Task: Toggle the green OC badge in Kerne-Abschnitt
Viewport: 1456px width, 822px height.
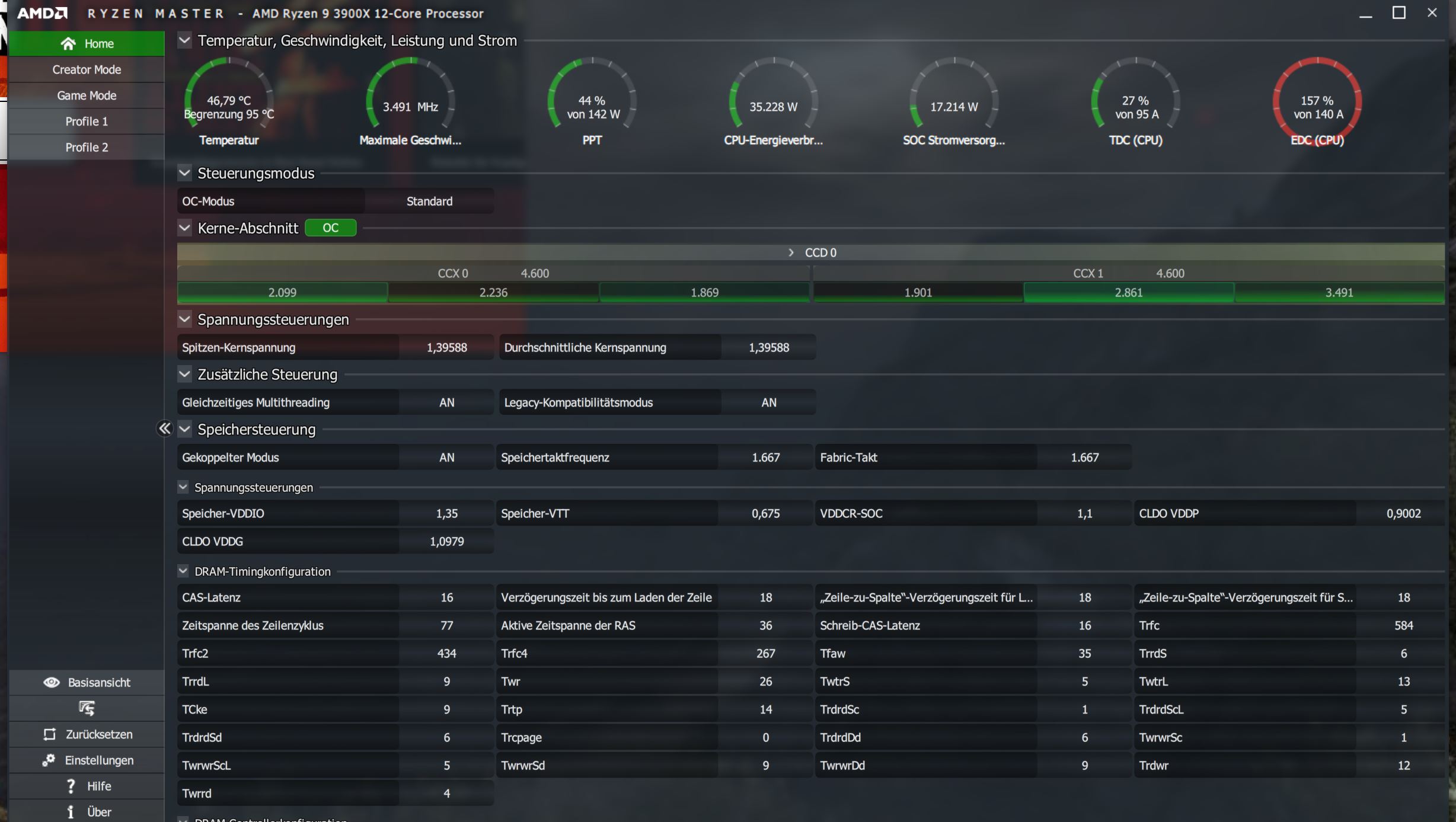Action: pyautogui.click(x=330, y=228)
